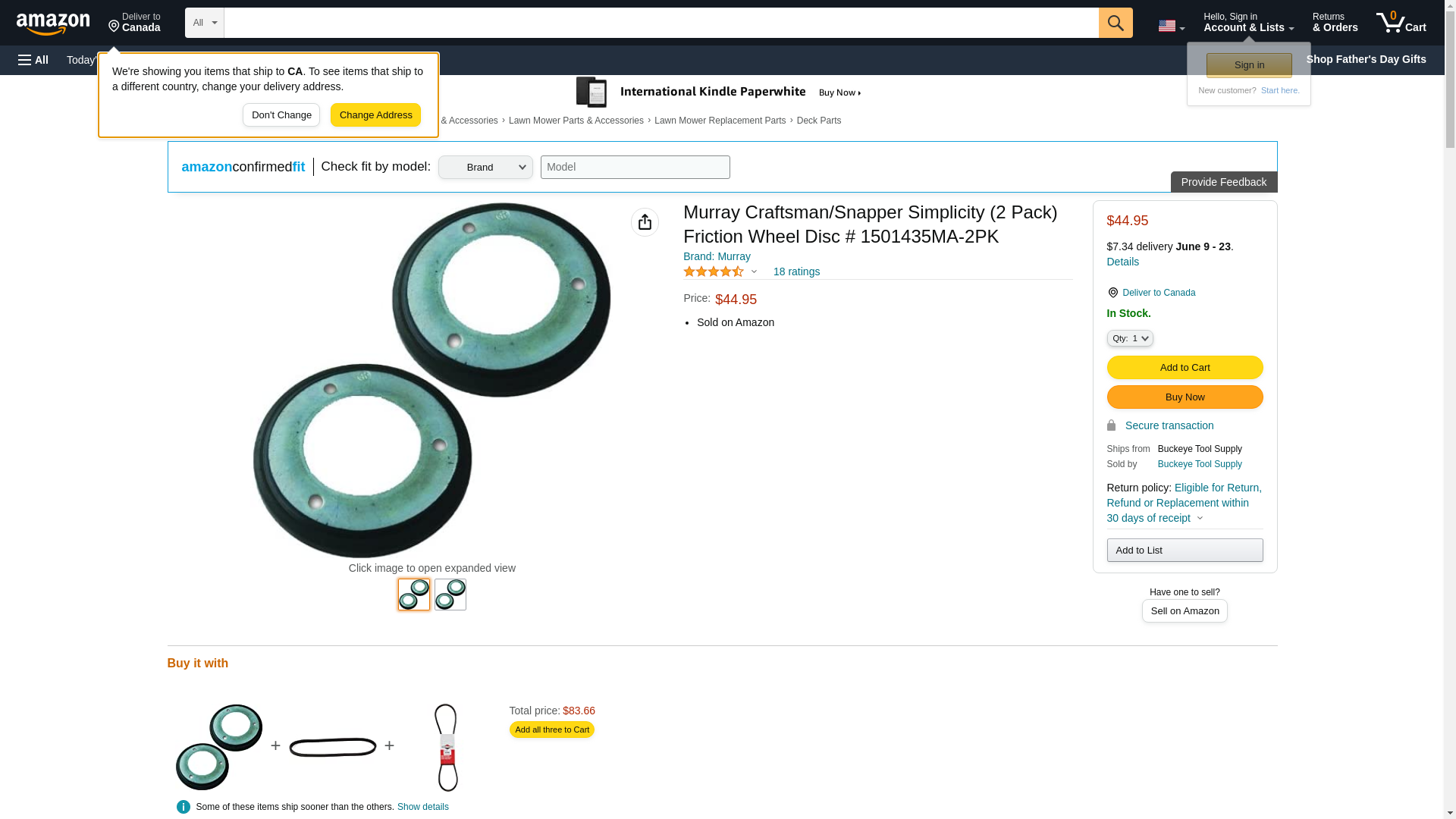This screenshot has height=819, width=1456.
Task: Click the Buy Now button
Action: (1185, 397)
